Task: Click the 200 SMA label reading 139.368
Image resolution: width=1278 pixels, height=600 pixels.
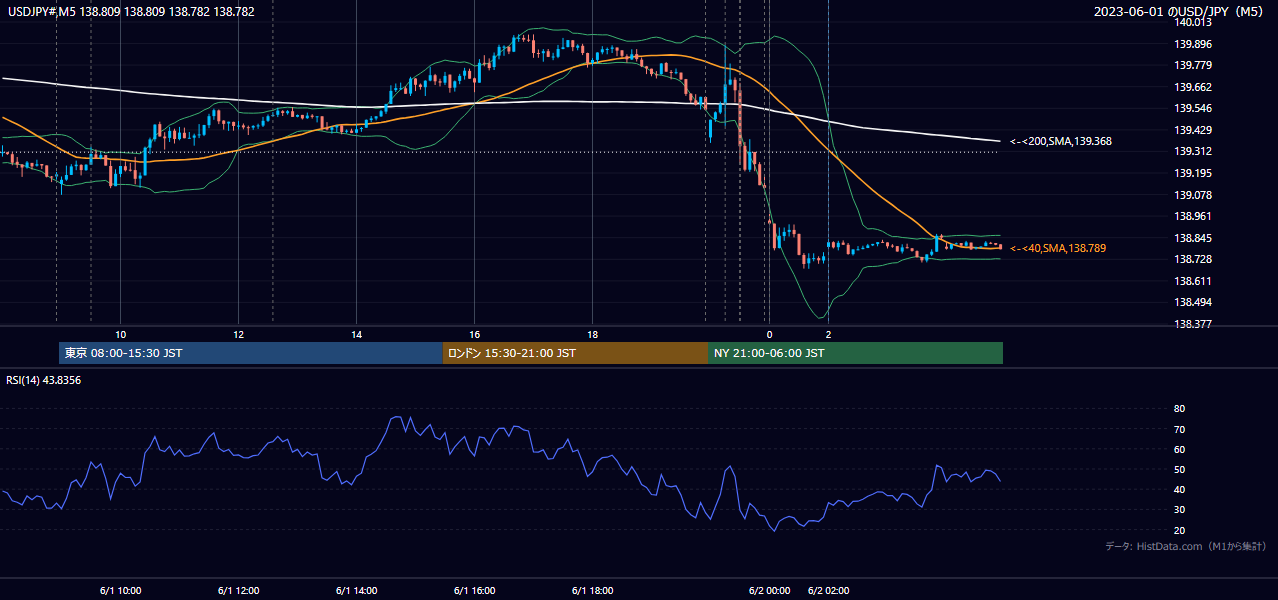Action: (1060, 142)
